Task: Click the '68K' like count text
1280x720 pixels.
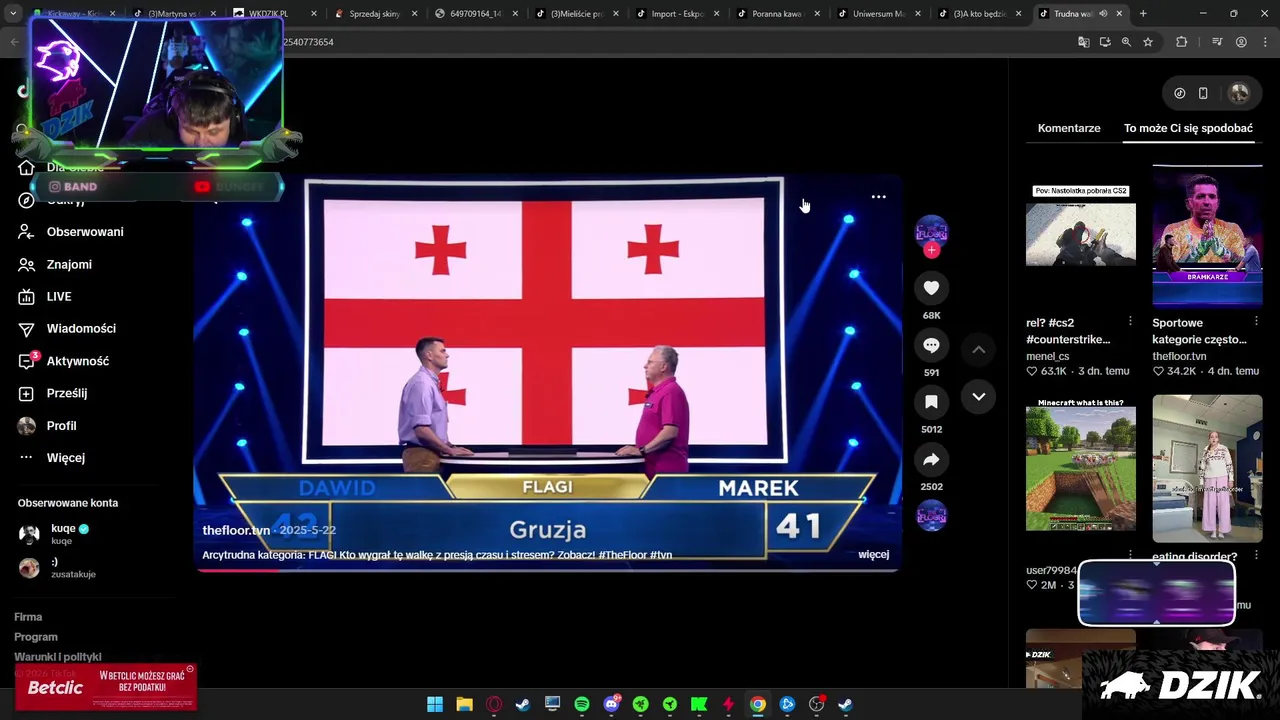Action: point(931,316)
